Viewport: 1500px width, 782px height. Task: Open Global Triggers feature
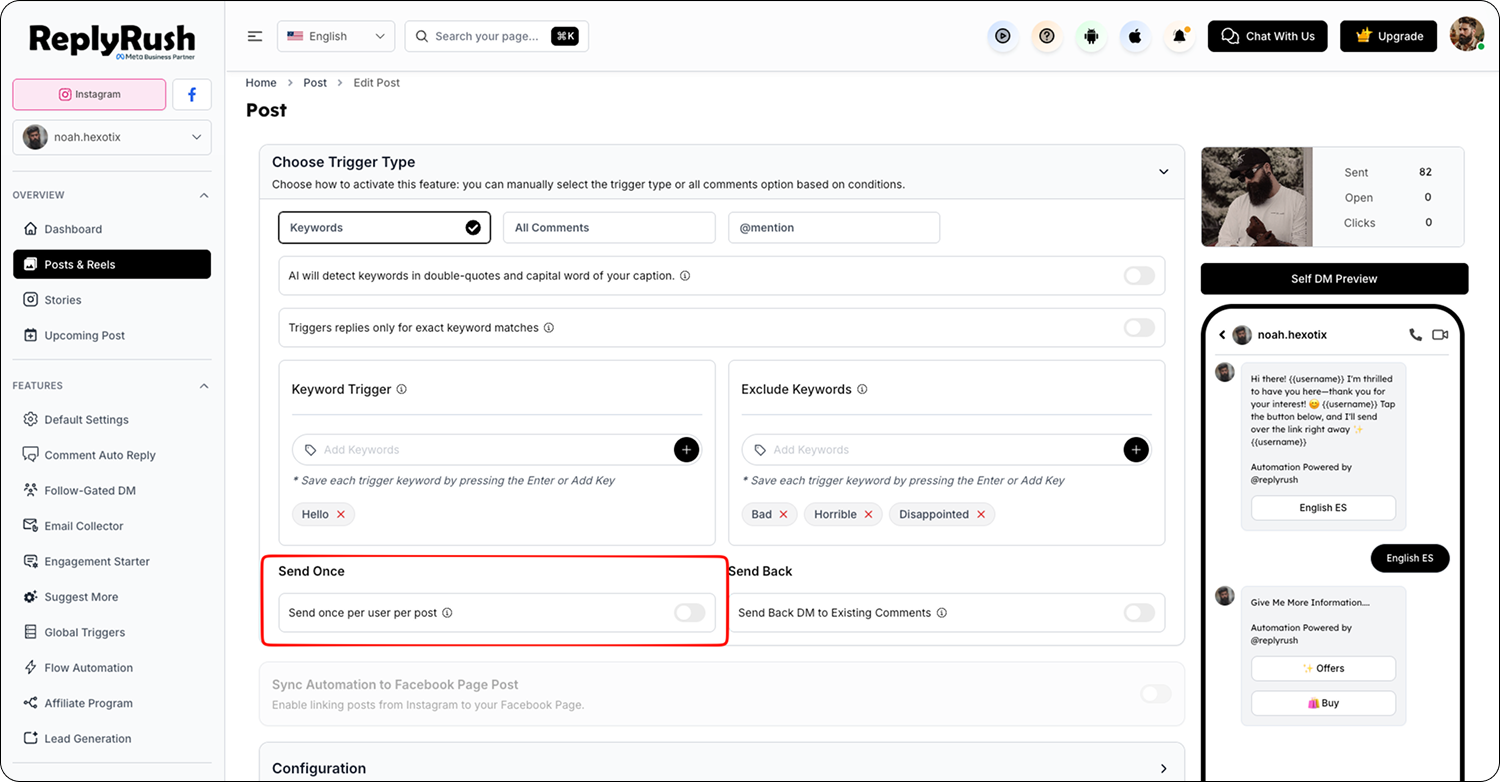pos(112,632)
